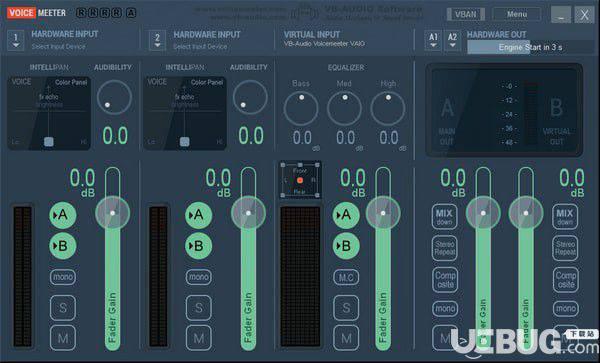The image size is (600, 363).
Task: Toggle mono on bus B
Action: [565, 309]
